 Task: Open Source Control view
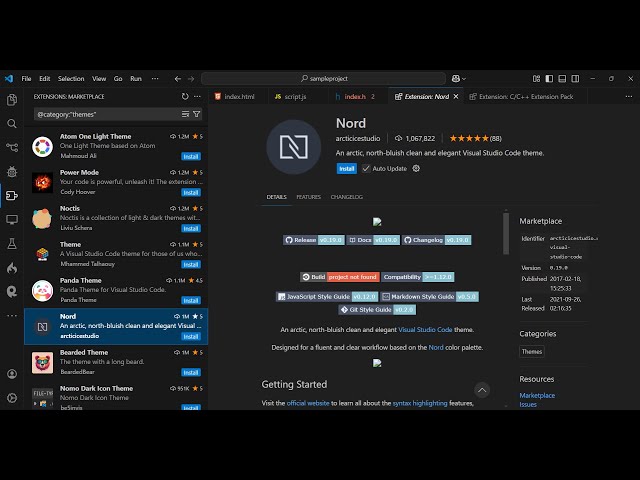[x=12, y=148]
